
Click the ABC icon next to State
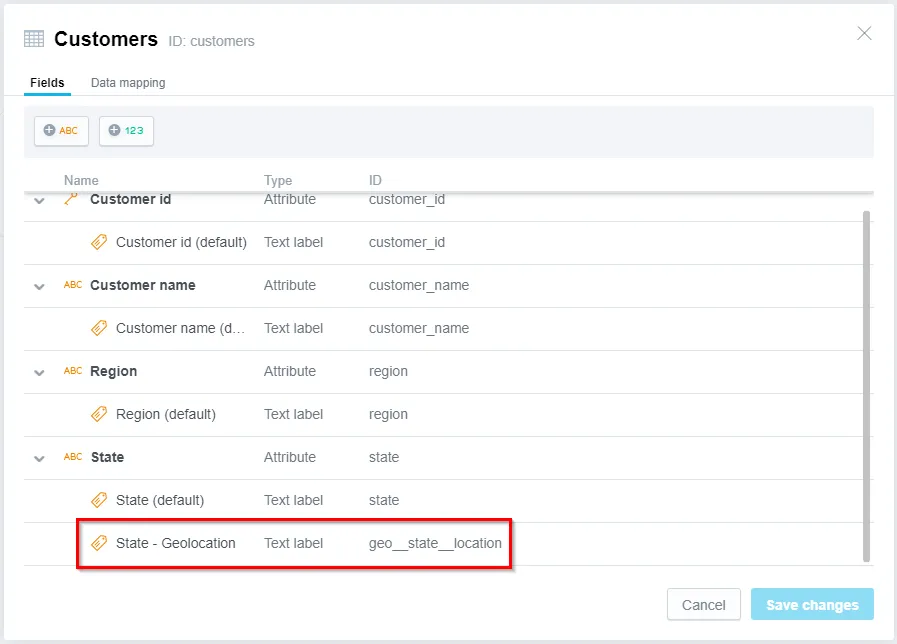pyautogui.click(x=71, y=457)
